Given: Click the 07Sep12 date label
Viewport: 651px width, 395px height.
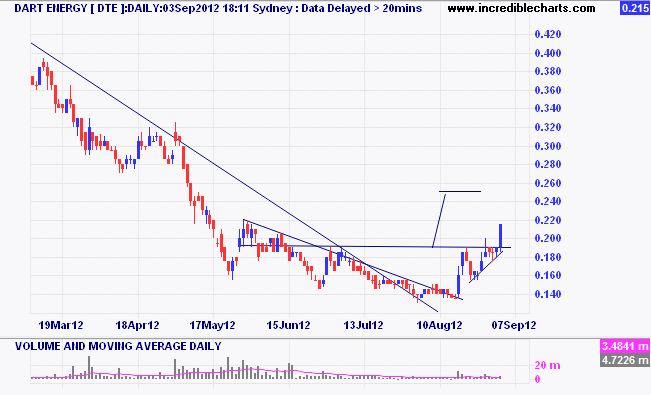Looking at the screenshot, I should (x=514, y=325).
